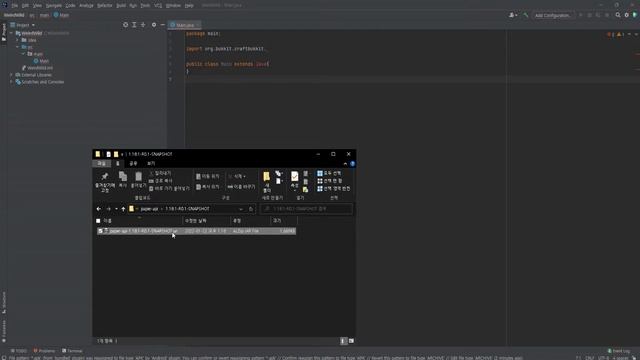640x360 pixels.
Task: Expand the .idea folder node
Action: point(18,40)
